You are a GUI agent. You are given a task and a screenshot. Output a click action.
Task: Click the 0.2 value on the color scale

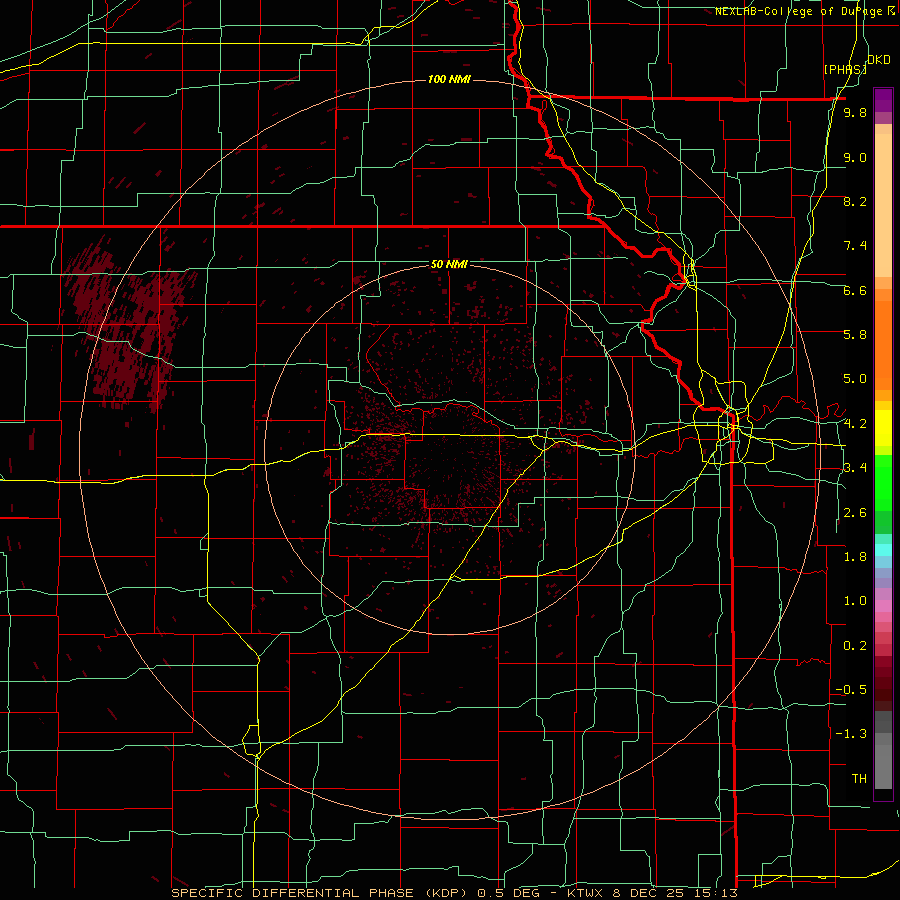pos(855,646)
